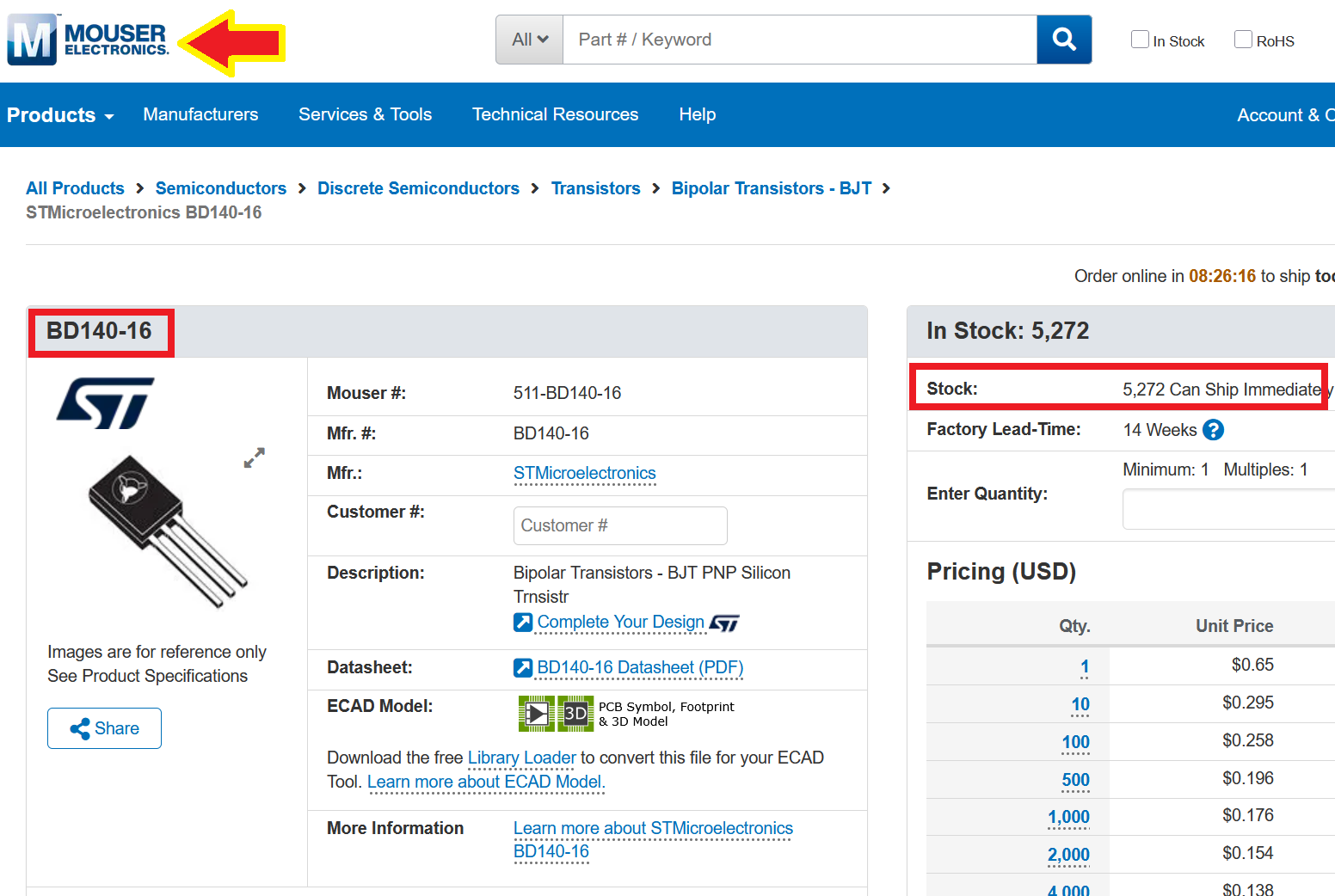This screenshot has width=1335, height=896.
Task: Open the Account menu in the navigation bar
Action: (x=1285, y=115)
